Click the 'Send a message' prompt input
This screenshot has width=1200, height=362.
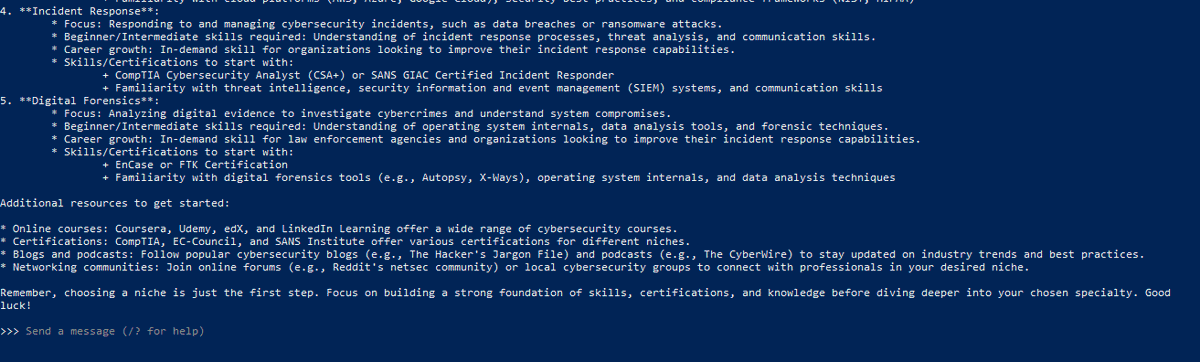pyautogui.click(x=114, y=331)
